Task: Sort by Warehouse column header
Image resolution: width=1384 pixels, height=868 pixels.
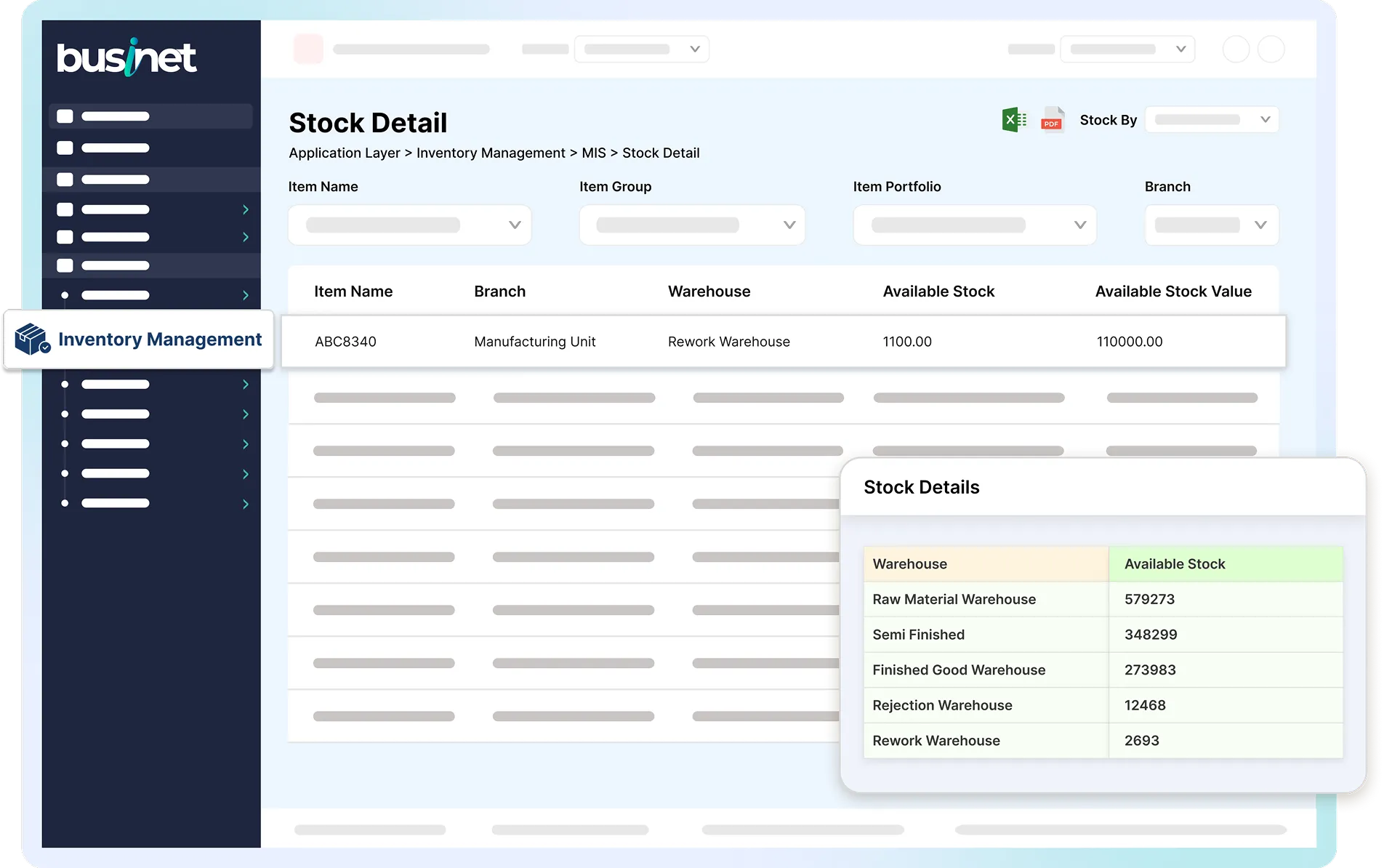Action: point(709,292)
